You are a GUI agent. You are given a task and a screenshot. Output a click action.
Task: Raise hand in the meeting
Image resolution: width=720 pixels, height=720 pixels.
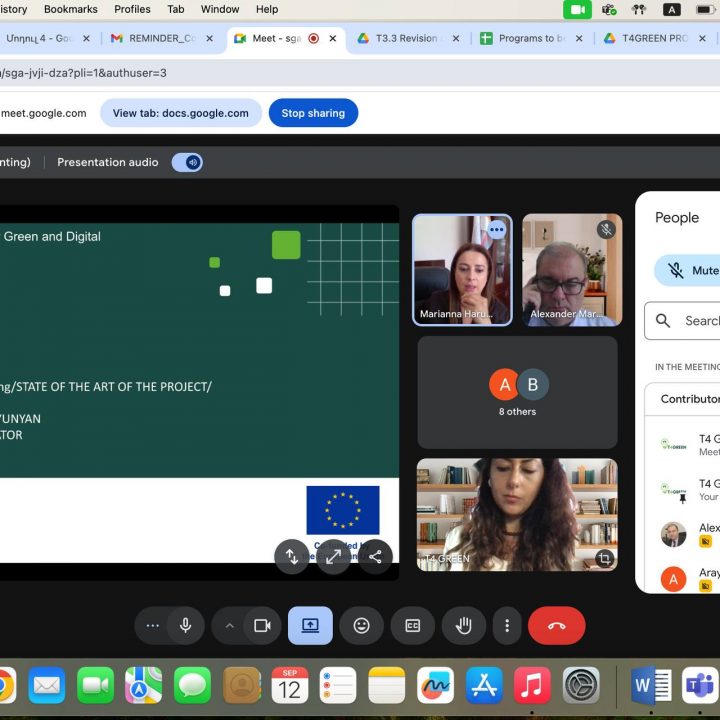pyautogui.click(x=463, y=626)
